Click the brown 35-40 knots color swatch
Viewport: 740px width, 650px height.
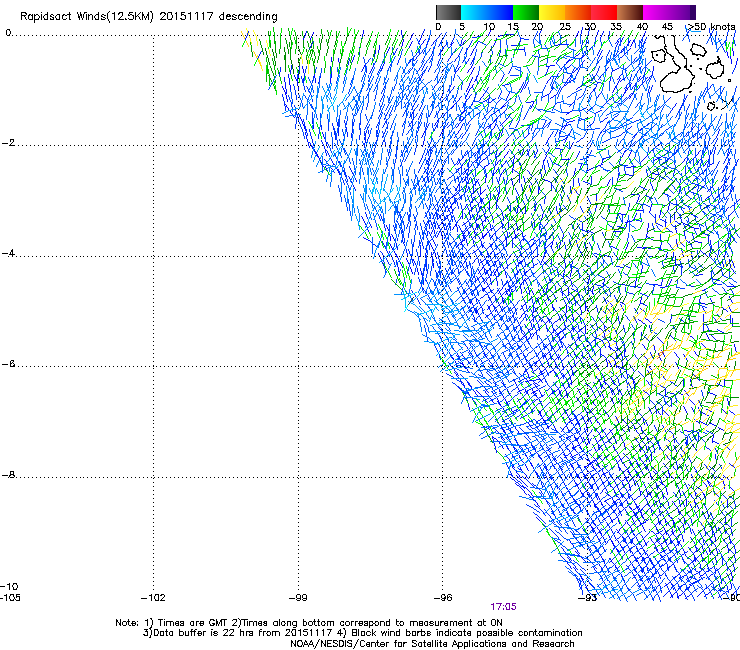(630, 12)
